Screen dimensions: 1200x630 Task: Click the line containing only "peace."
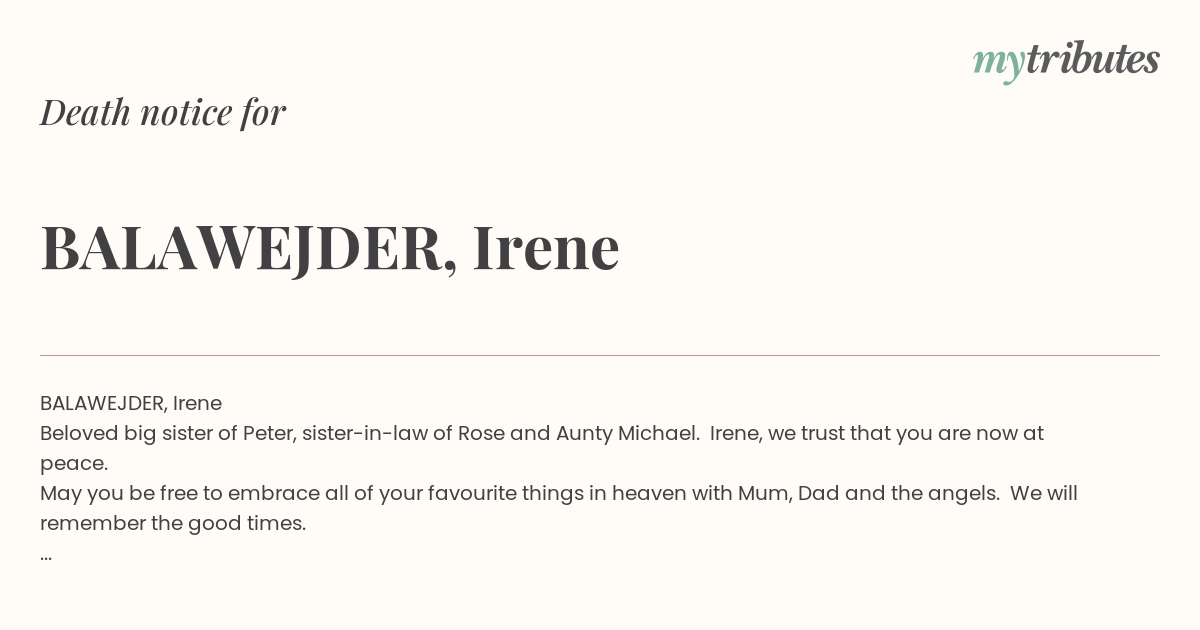click(74, 464)
